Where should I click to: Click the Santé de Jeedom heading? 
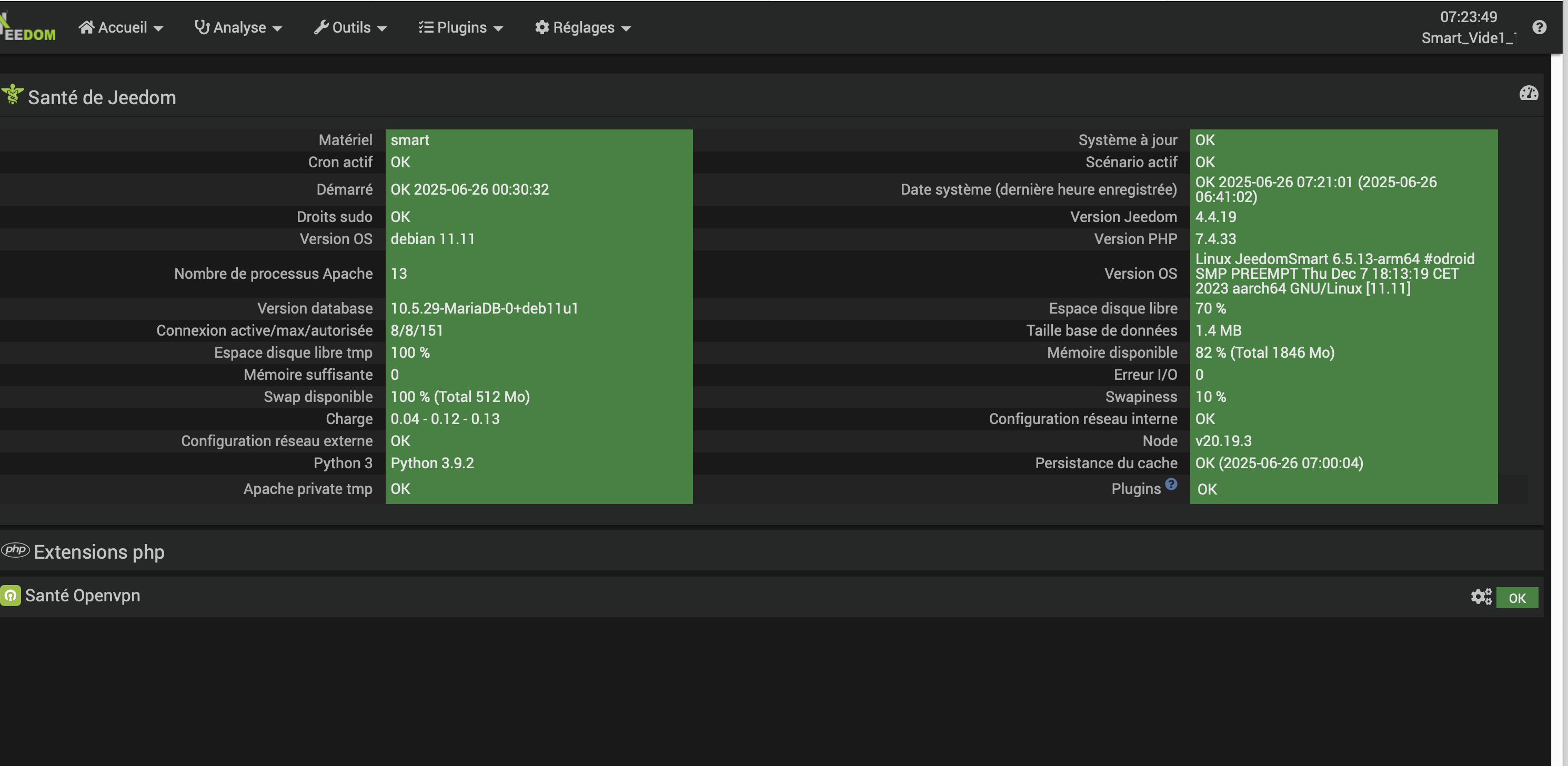102,97
